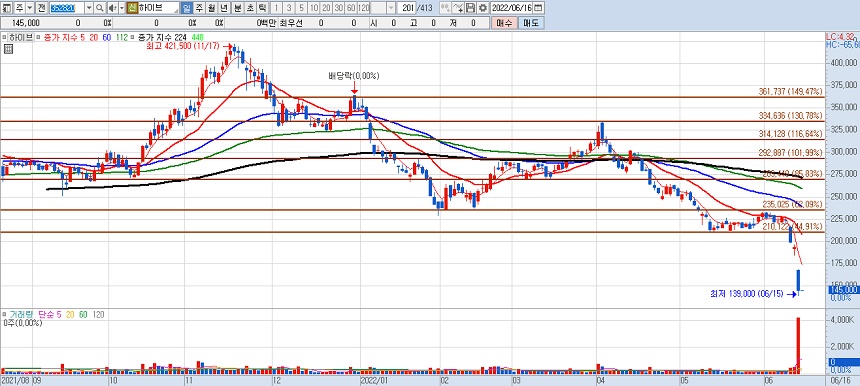Click the yellow '신' badge before 하이브
860x386 pixels.
click(132, 8)
